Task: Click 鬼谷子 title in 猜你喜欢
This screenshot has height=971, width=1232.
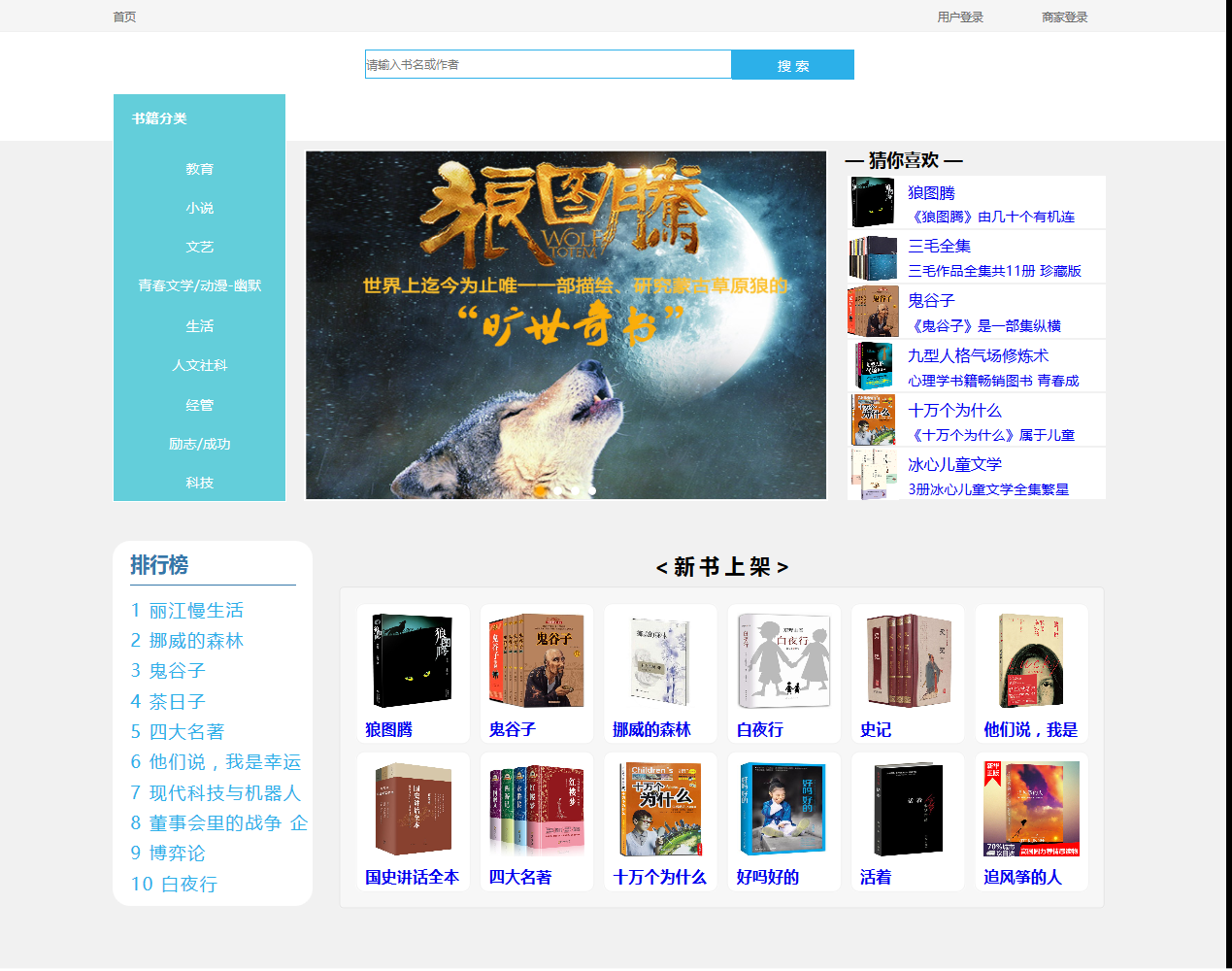Action: point(931,300)
